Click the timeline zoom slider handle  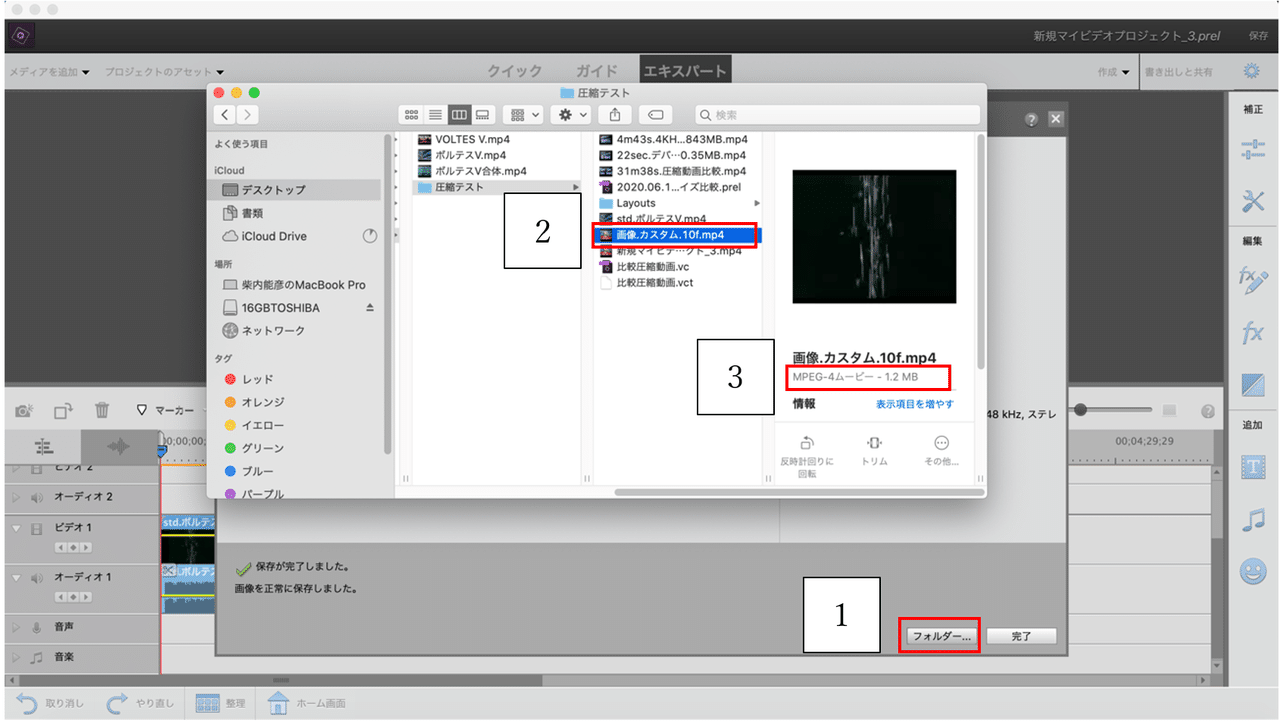(x=1080, y=410)
